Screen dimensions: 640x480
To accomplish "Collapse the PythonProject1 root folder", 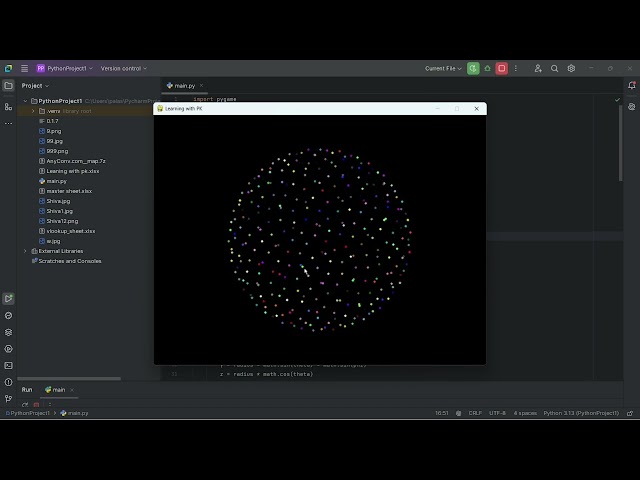I will [x=25, y=101].
